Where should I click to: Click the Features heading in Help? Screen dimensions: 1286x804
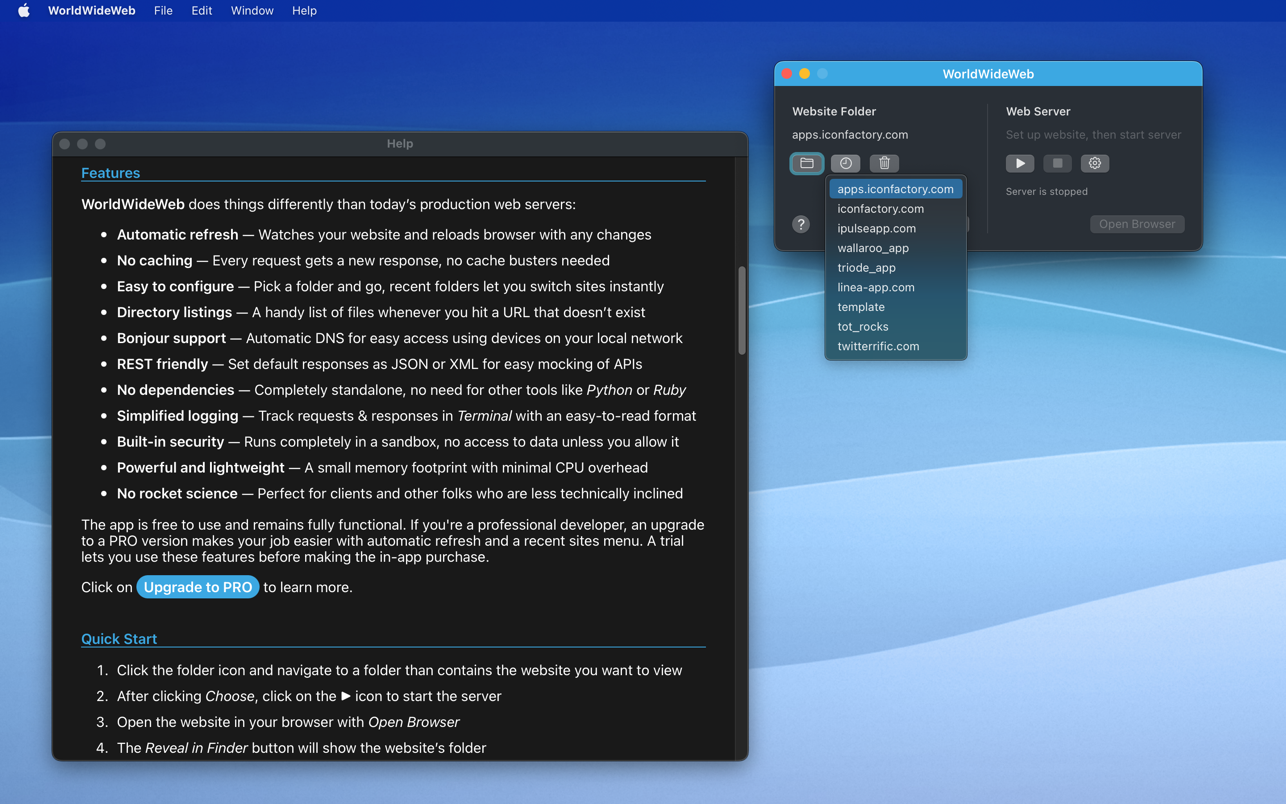click(110, 173)
